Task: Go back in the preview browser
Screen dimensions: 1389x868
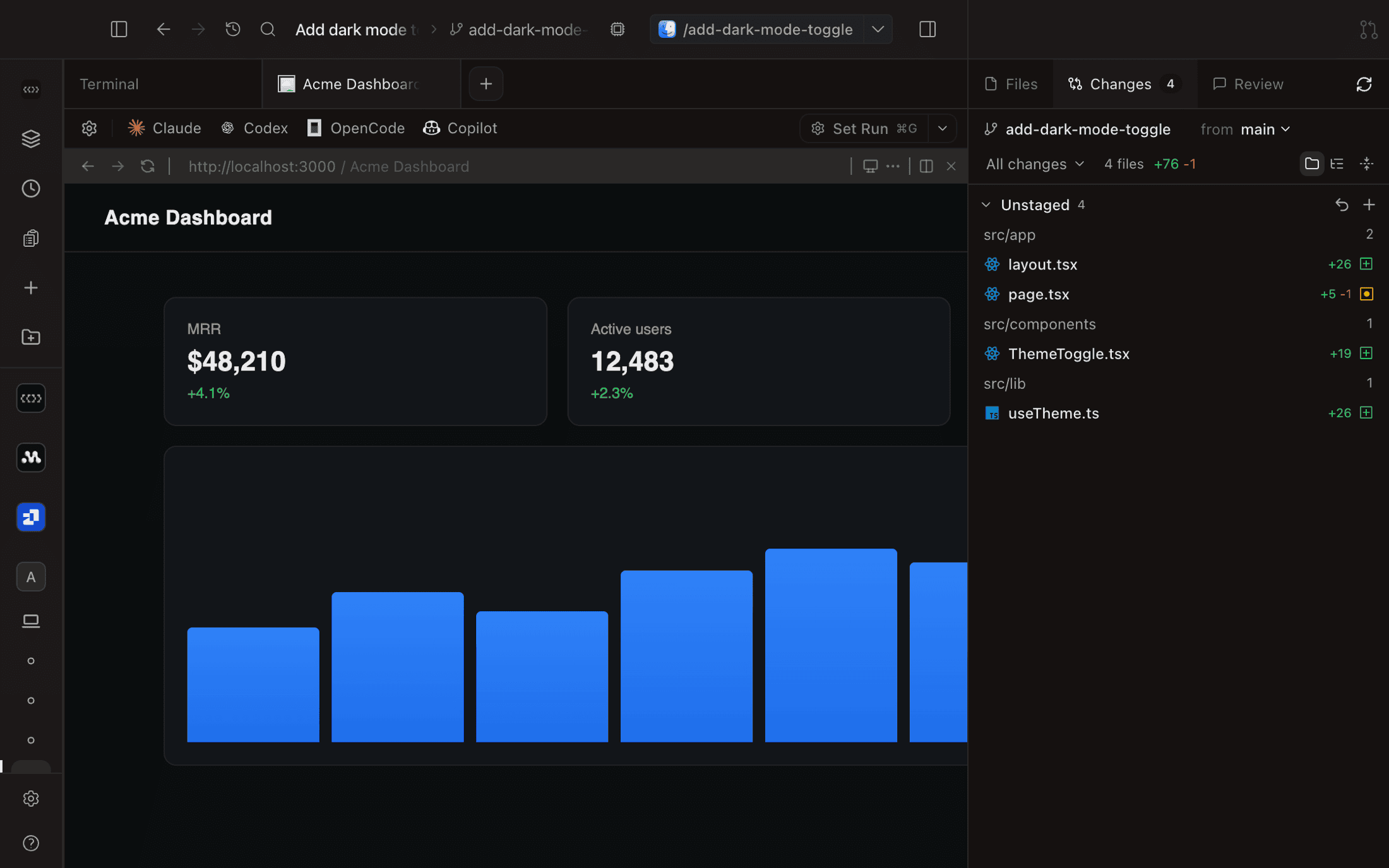Action: coord(88,166)
